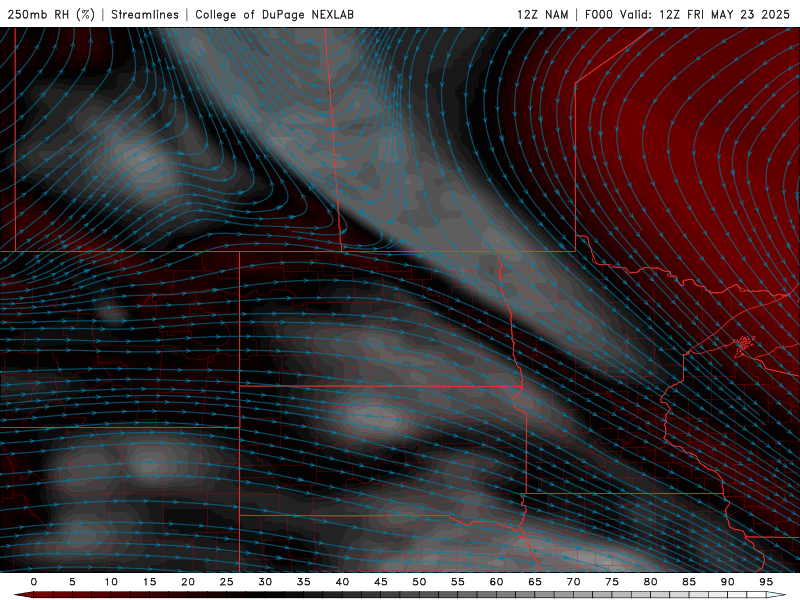The width and height of the screenshot is (800, 600).
Task: Click the "12Z NAM" model label
Action: click(x=542, y=14)
